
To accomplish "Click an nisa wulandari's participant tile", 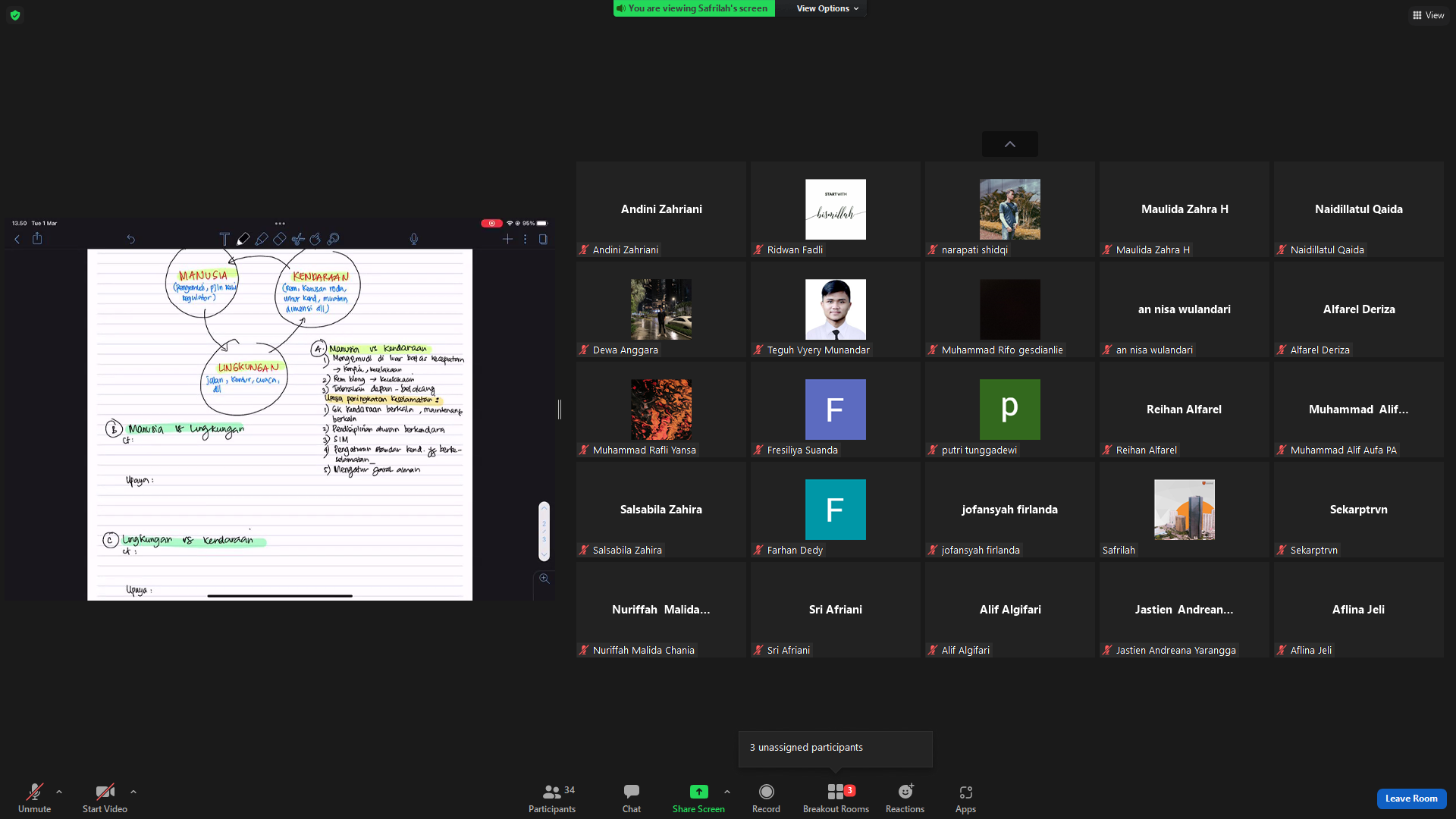I will click(1185, 309).
